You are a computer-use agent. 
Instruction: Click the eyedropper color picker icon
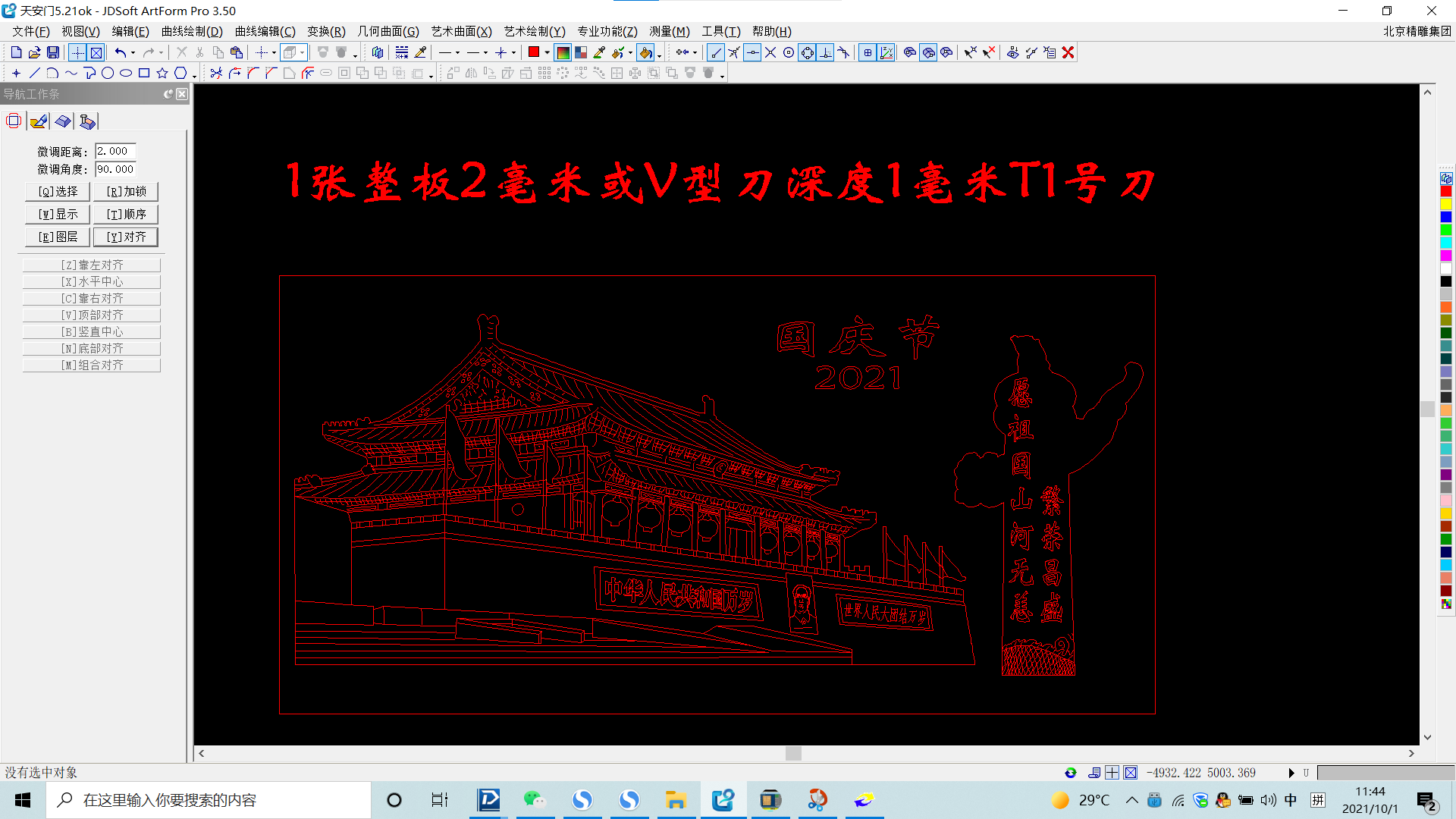tap(600, 52)
